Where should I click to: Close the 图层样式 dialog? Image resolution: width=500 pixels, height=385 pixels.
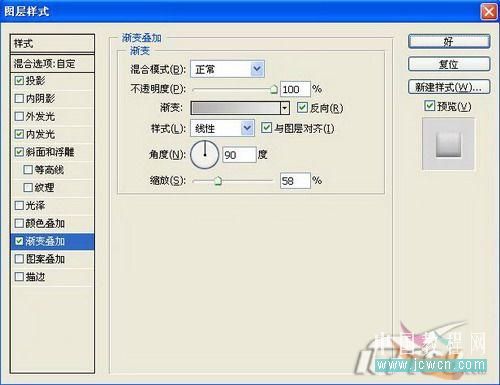pos(489,12)
